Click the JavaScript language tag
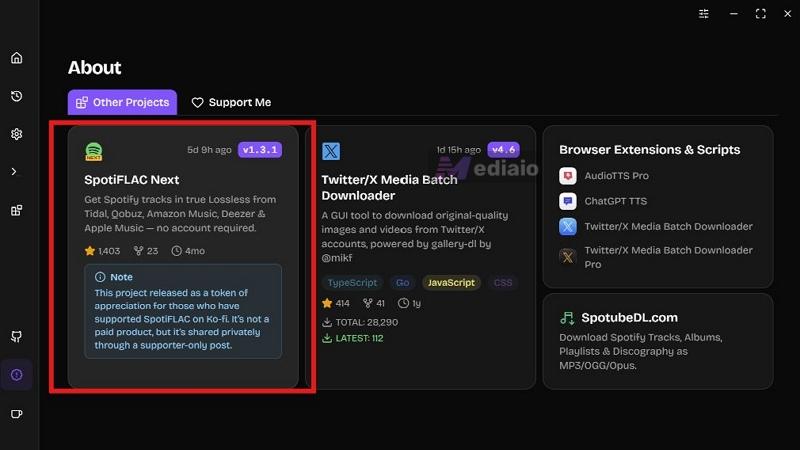The image size is (800, 450). click(x=451, y=282)
